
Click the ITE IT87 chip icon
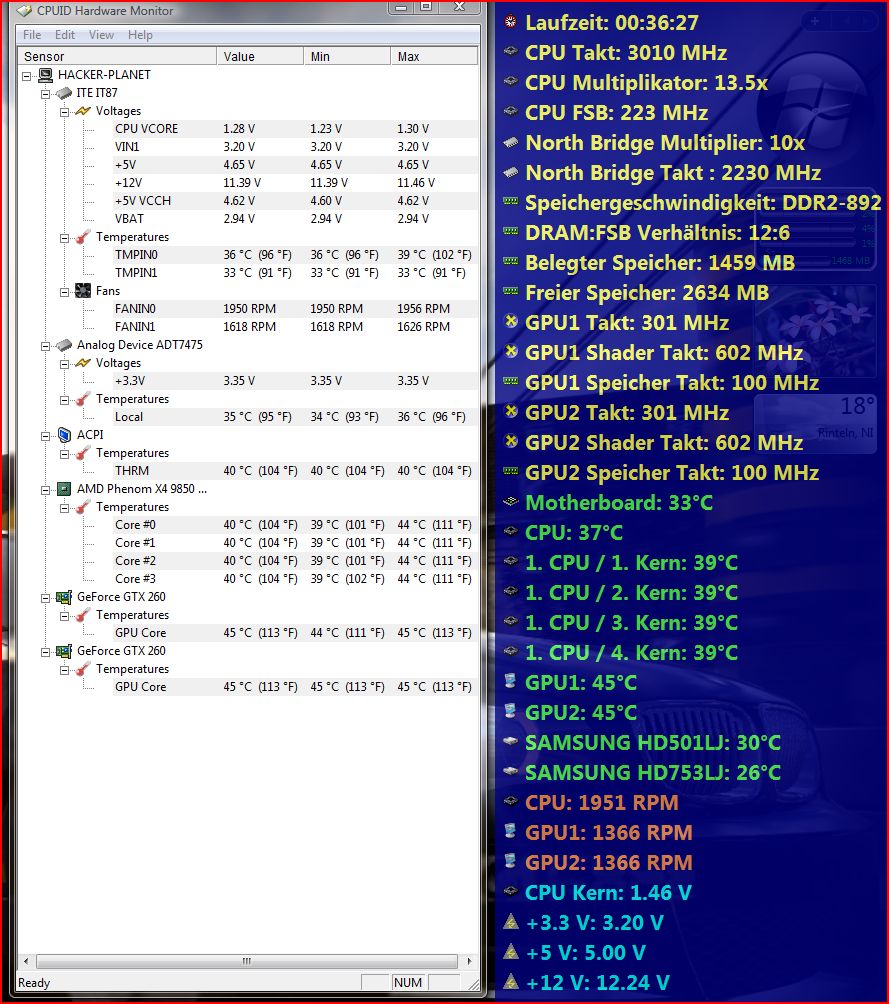64,93
